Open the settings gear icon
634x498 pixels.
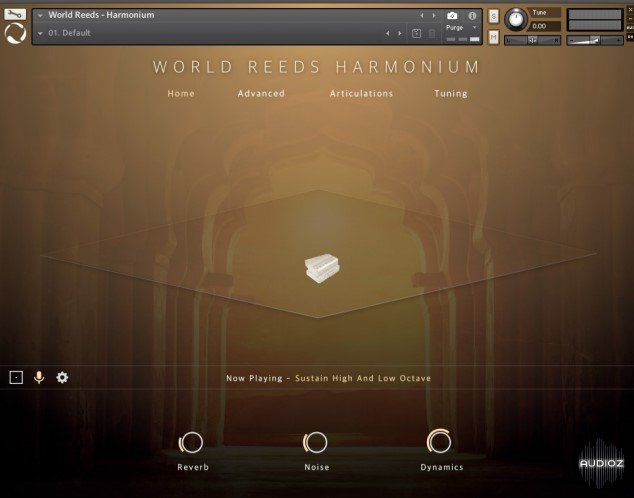[x=62, y=377]
